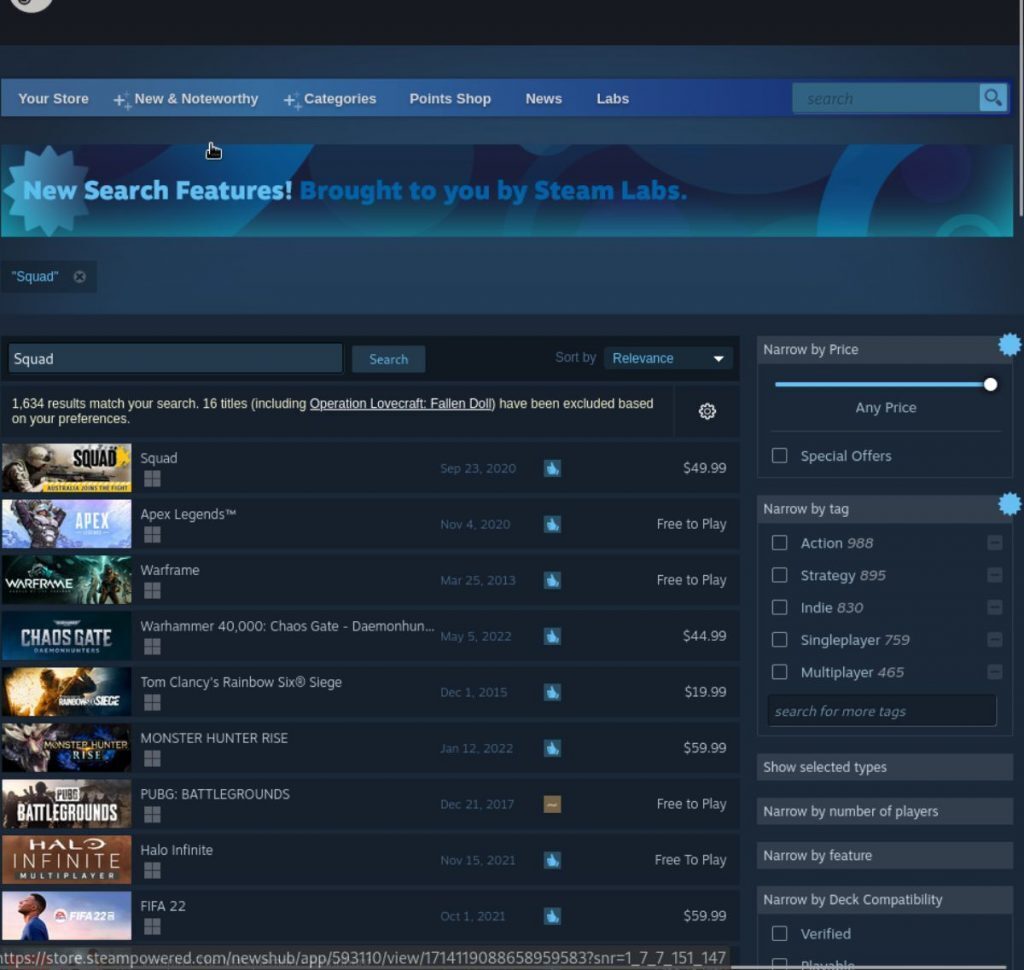The height and width of the screenshot is (970, 1024).
Task: Open the Relevance sort dropdown
Action: coord(667,358)
